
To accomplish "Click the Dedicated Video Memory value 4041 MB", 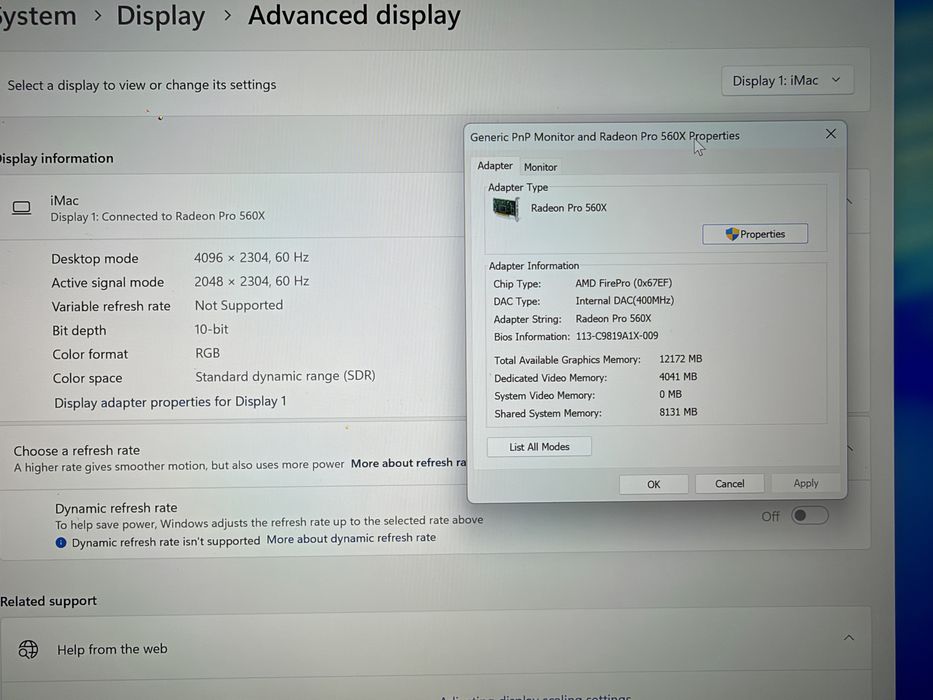I will click(678, 377).
